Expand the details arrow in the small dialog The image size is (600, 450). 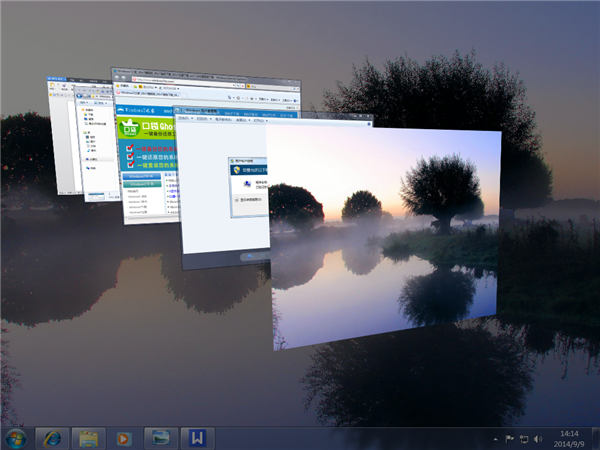point(235,199)
